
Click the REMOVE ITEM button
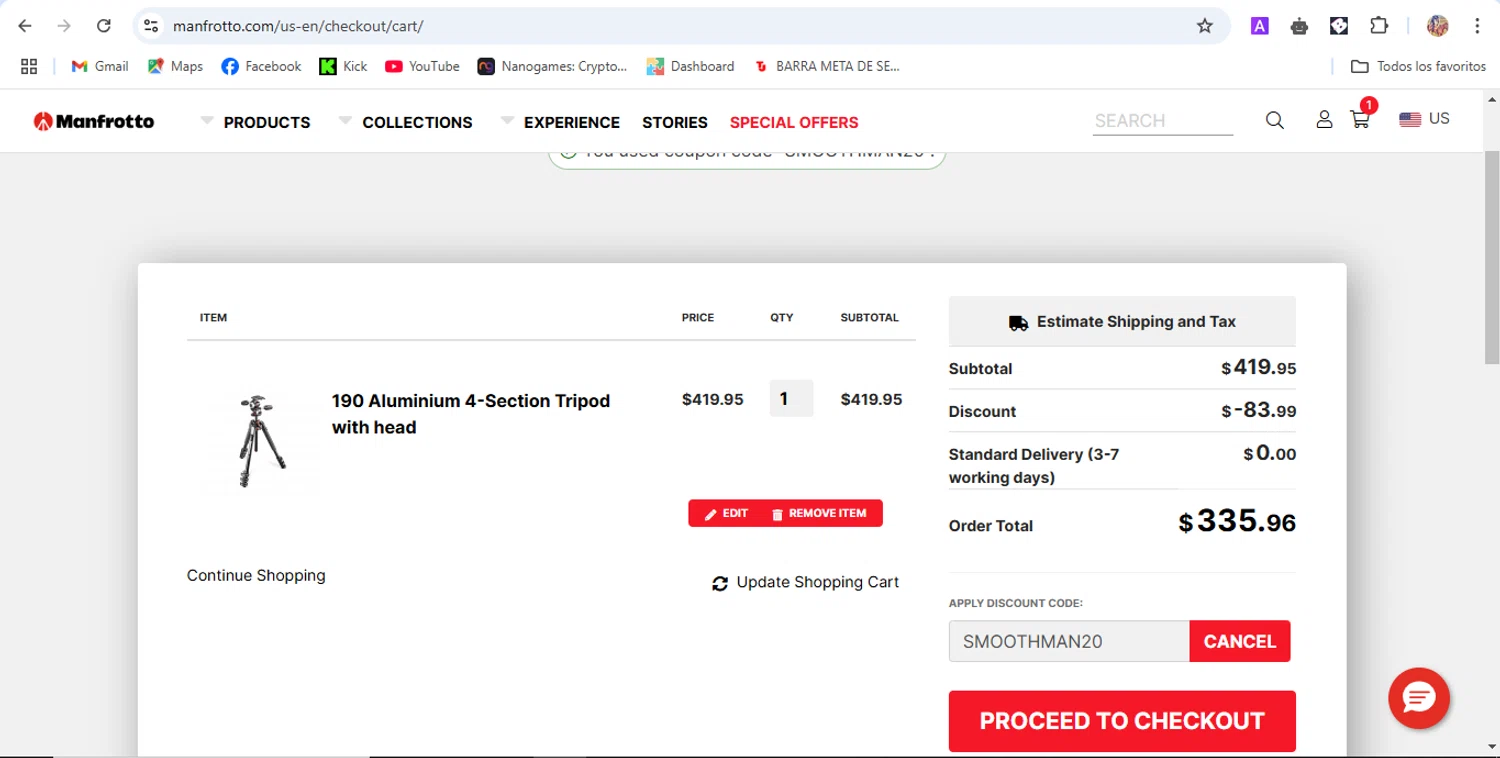pyautogui.click(x=819, y=513)
